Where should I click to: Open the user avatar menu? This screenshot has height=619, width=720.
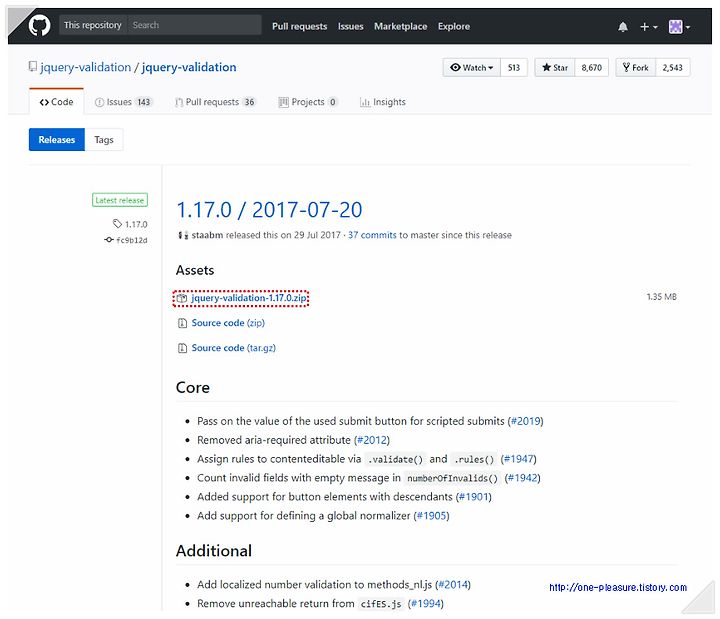click(x=679, y=27)
